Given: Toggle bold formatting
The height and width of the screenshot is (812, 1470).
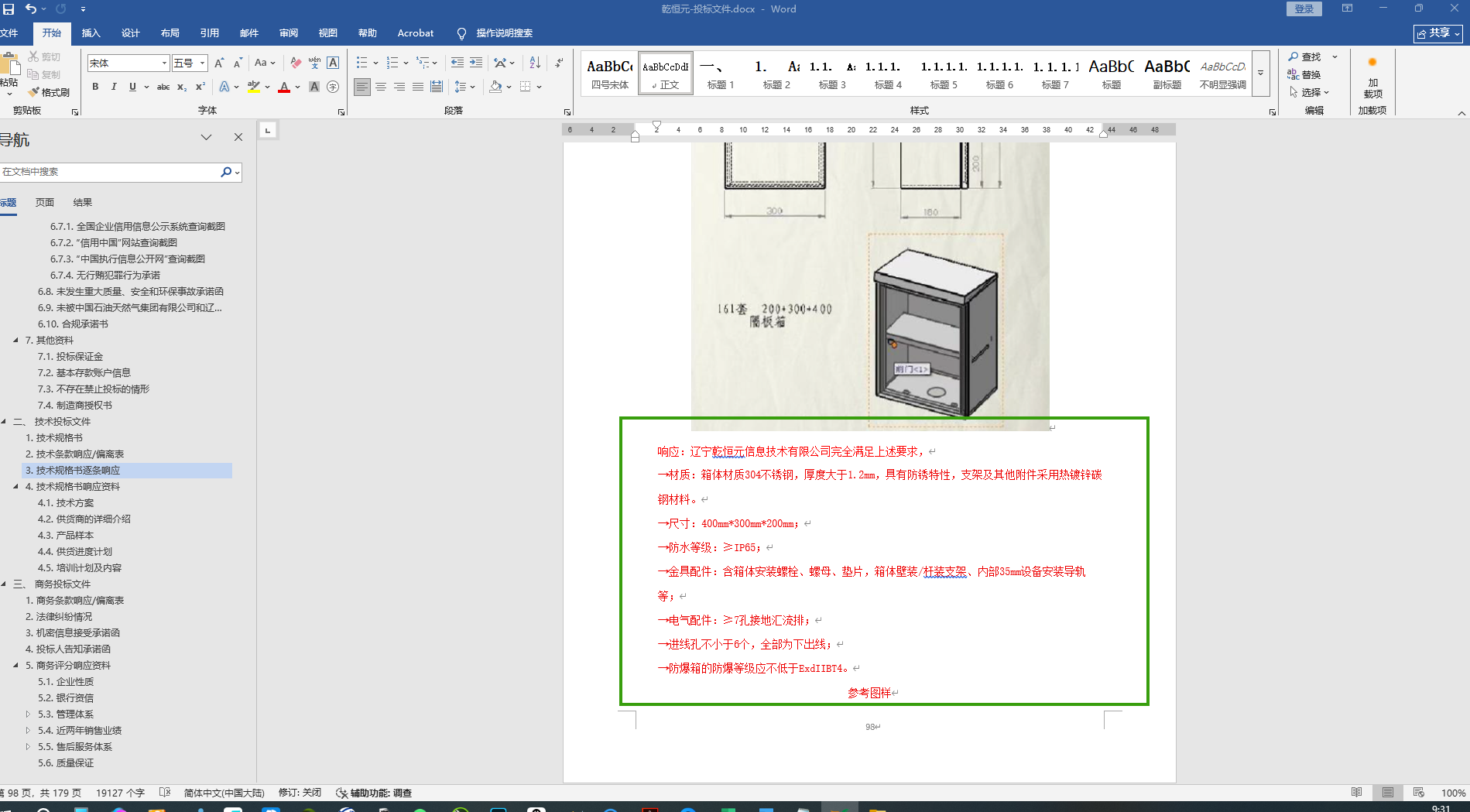Looking at the screenshot, I should click(x=95, y=87).
